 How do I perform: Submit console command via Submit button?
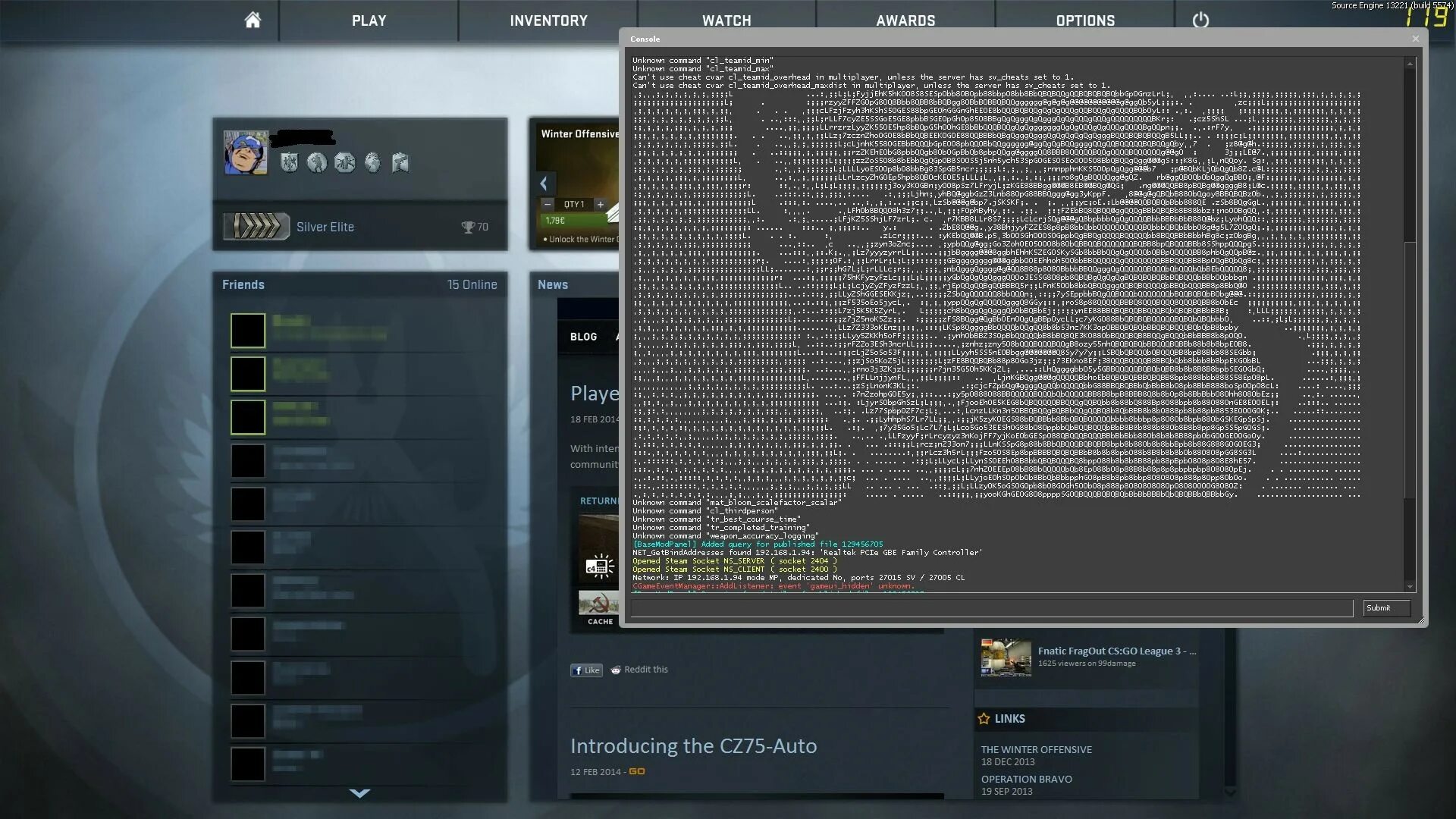(x=1381, y=607)
